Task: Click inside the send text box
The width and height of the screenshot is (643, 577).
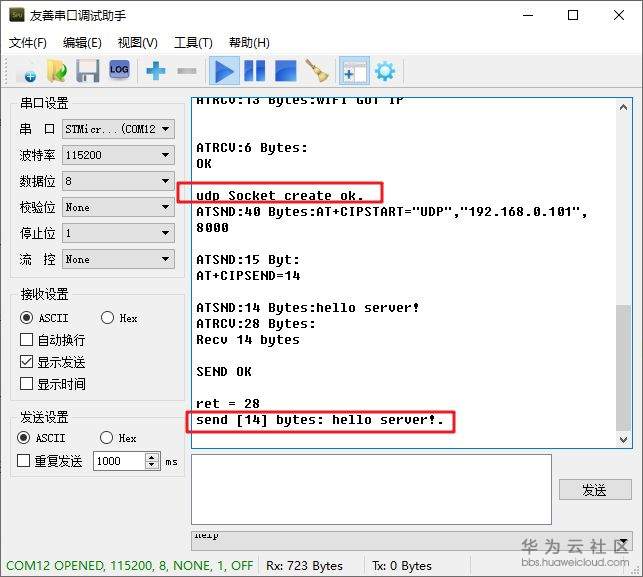Action: pos(371,489)
